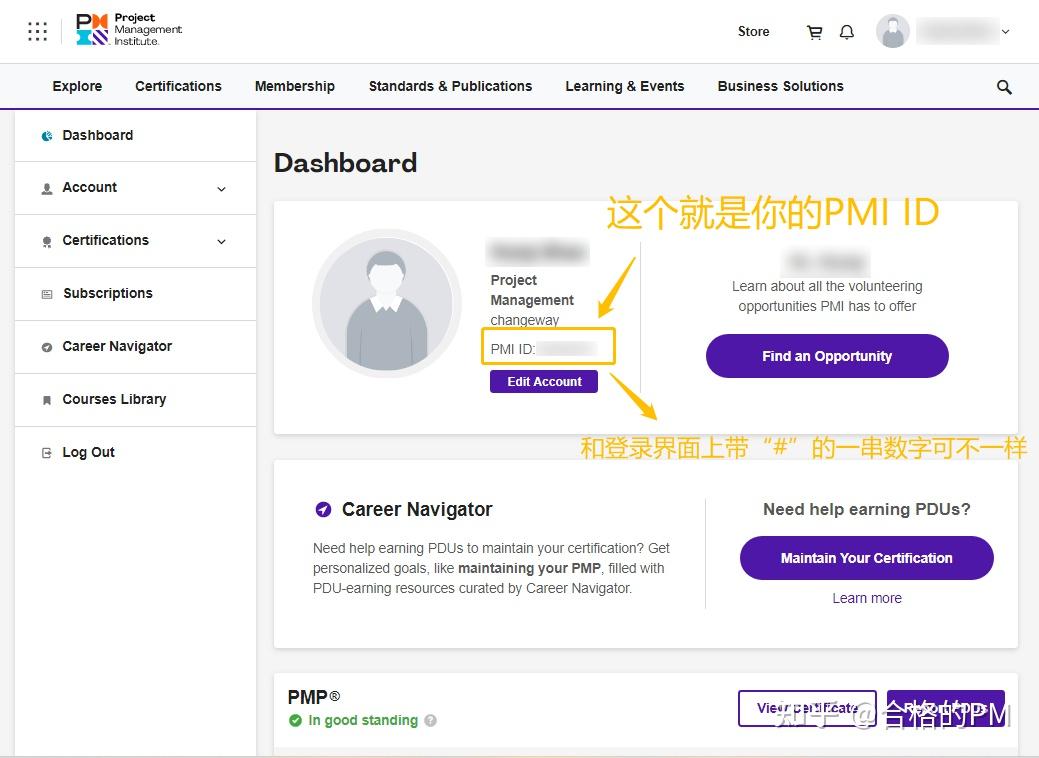Click the Dashboard page heading
Screen dimensions: 1039x758
345,163
